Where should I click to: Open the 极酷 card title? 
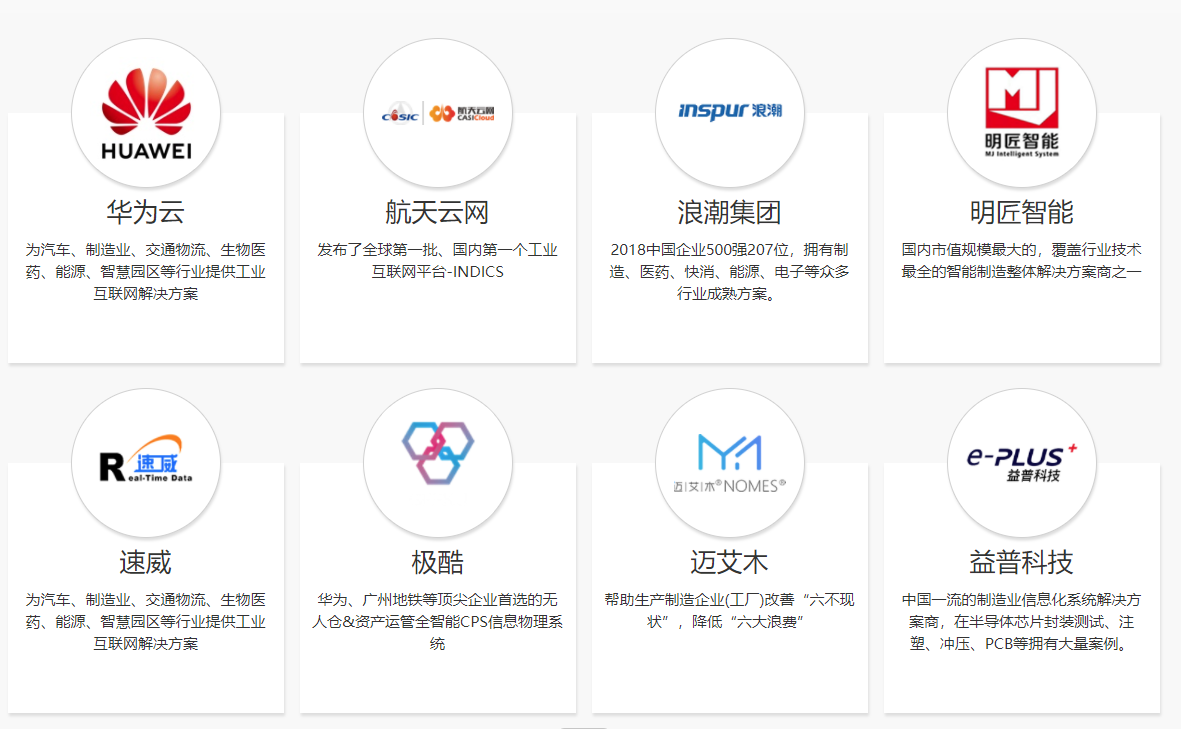(x=438, y=562)
